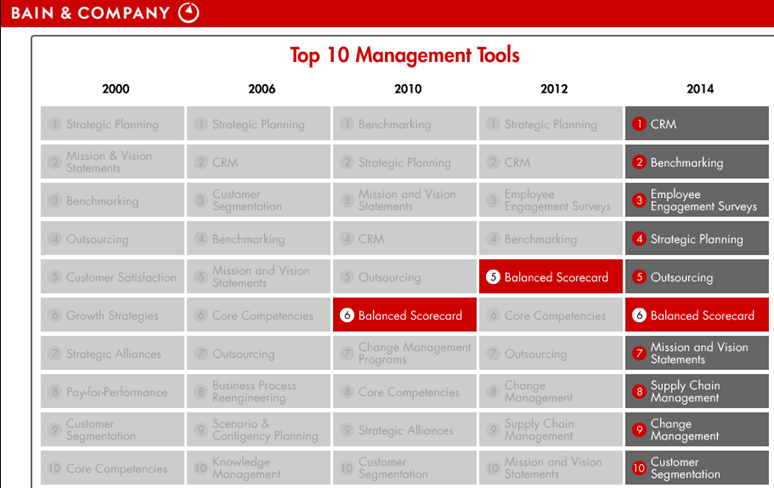The width and height of the screenshot is (774, 488).
Task: Click the 2006 column heading
Action: [262, 89]
